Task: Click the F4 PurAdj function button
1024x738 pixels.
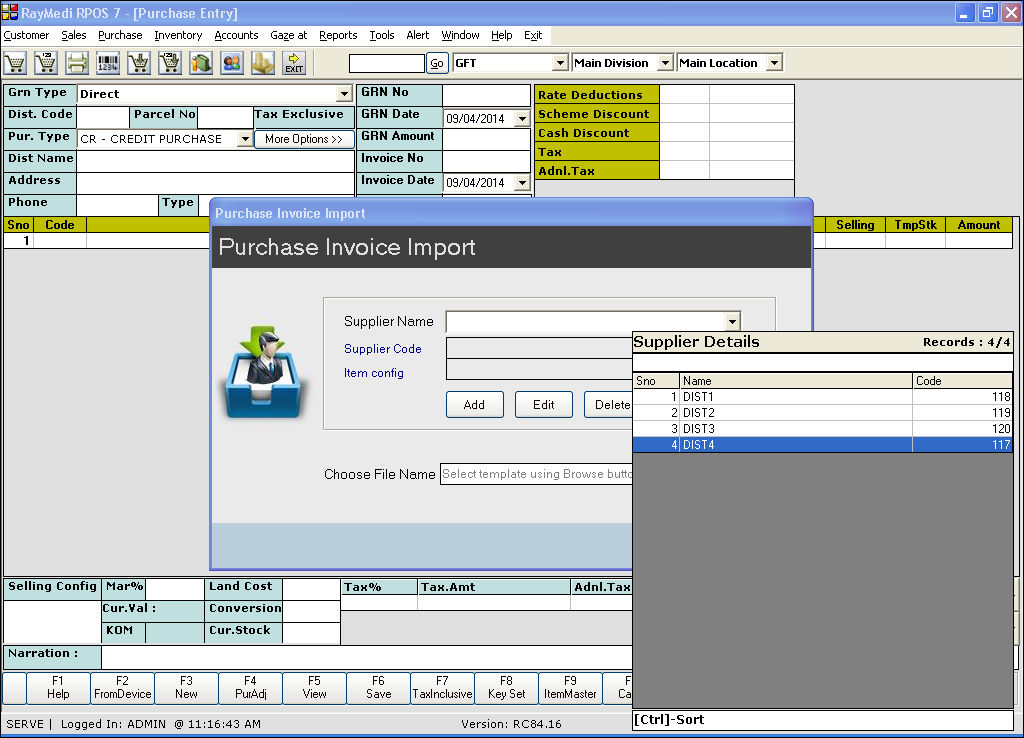Action: click(250, 688)
